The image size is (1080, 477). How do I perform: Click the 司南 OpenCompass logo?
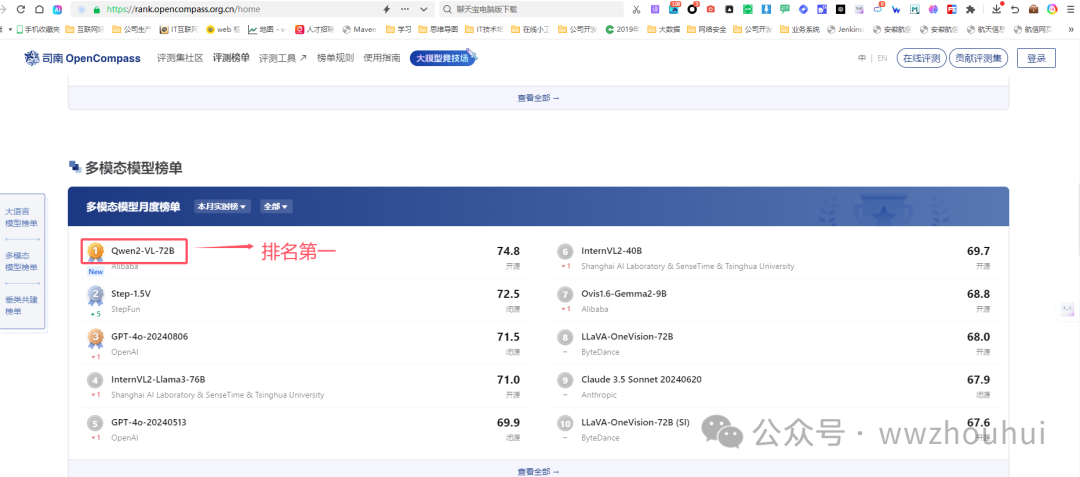85,58
